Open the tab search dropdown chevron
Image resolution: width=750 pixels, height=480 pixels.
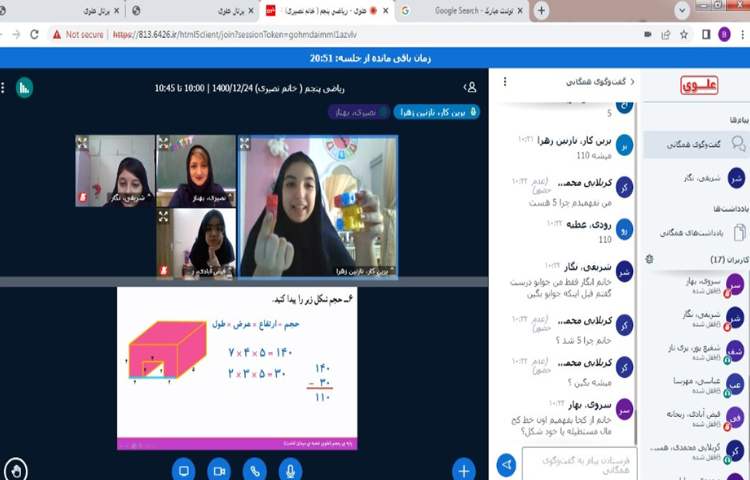click(x=682, y=11)
